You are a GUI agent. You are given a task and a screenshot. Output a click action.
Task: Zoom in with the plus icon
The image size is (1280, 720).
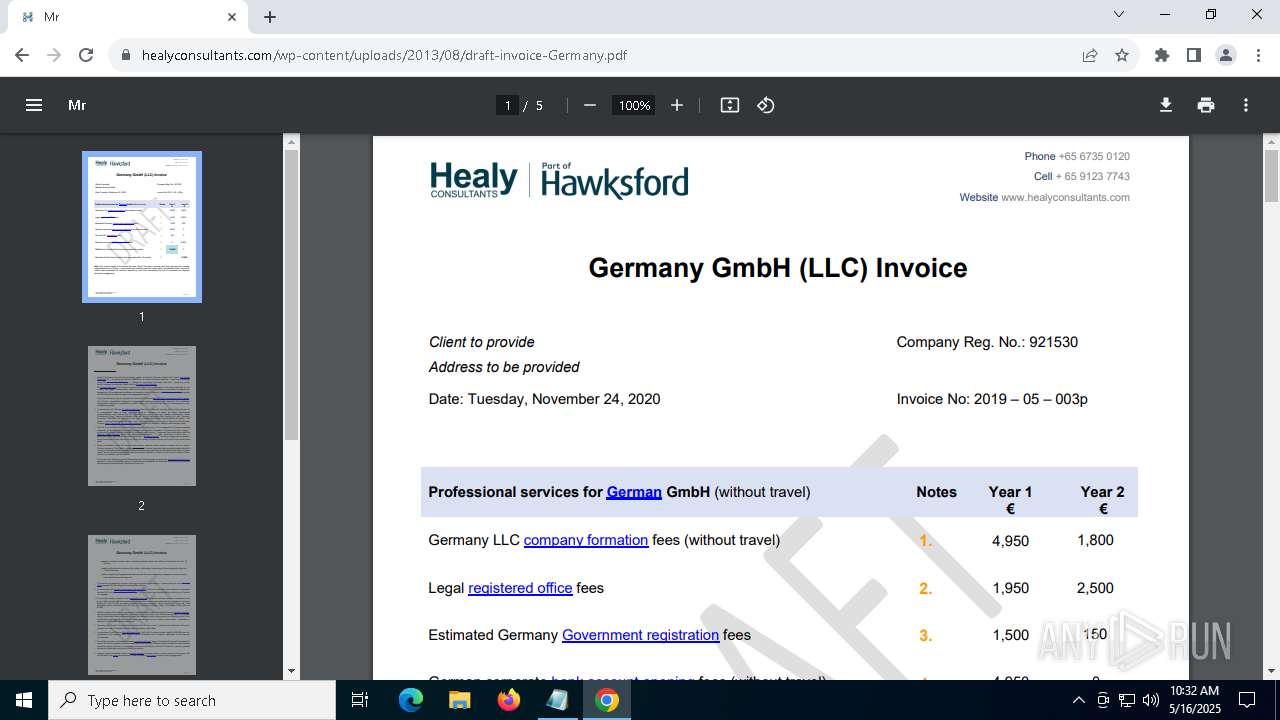coord(677,105)
